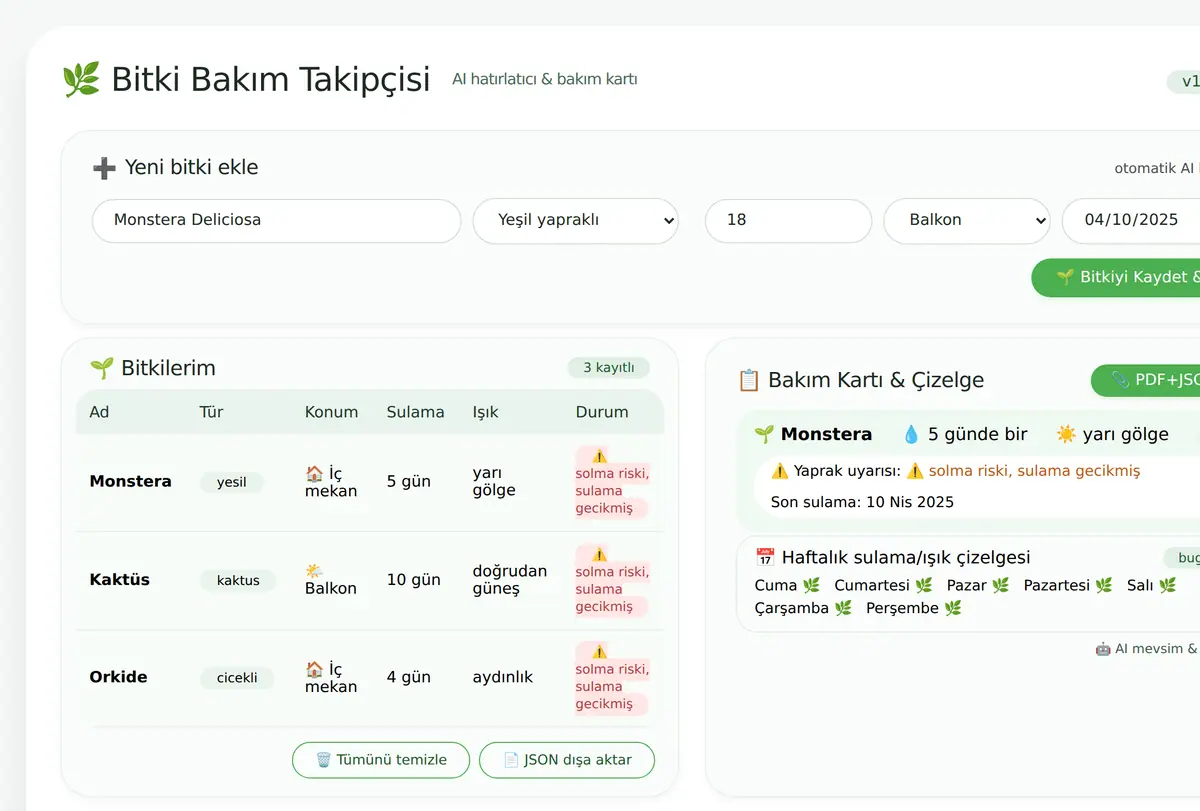Click the leaf icon next to Çarşamba
This screenshot has width=1200, height=811.
pyautogui.click(x=844, y=608)
